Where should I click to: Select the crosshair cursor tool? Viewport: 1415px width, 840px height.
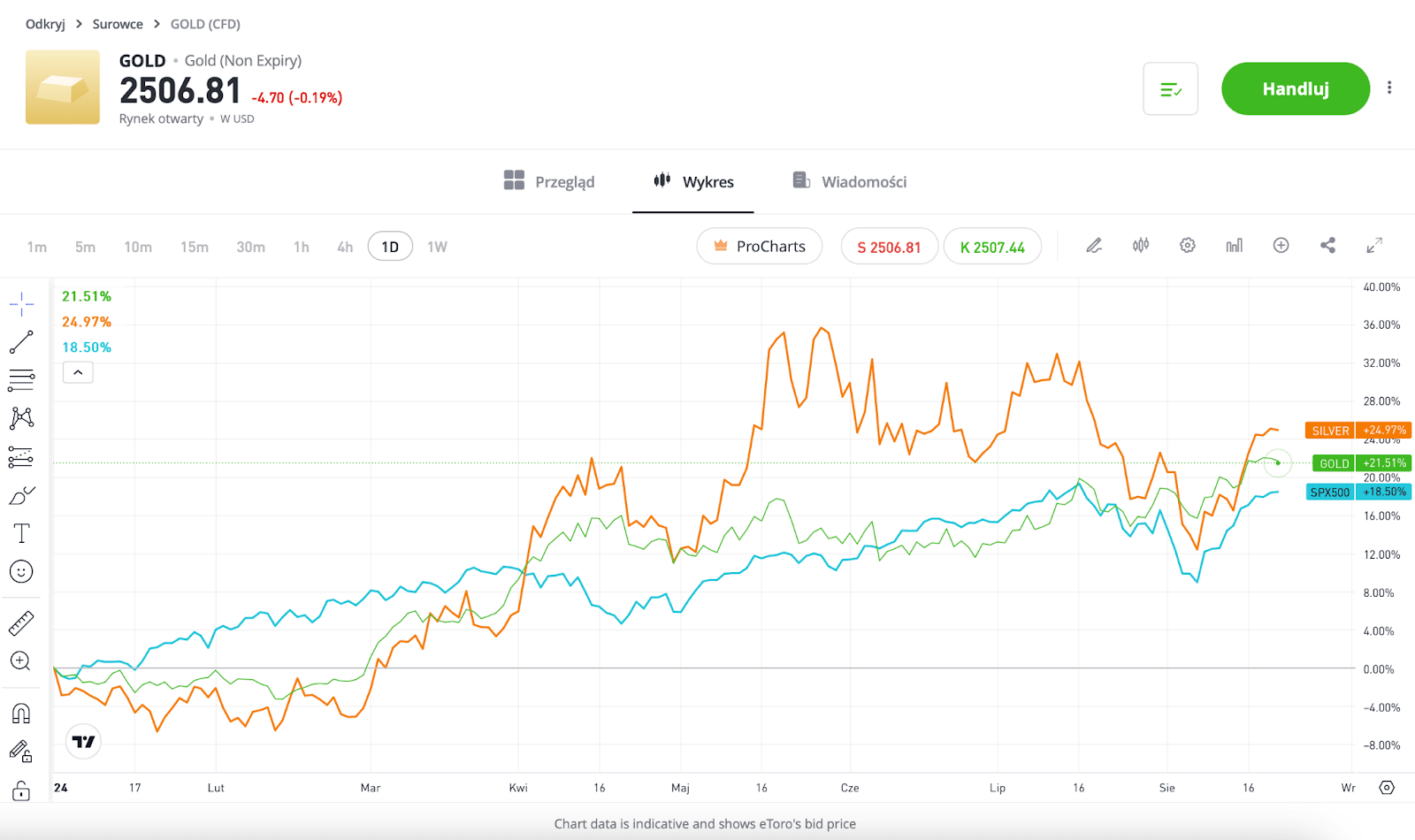pyautogui.click(x=21, y=304)
